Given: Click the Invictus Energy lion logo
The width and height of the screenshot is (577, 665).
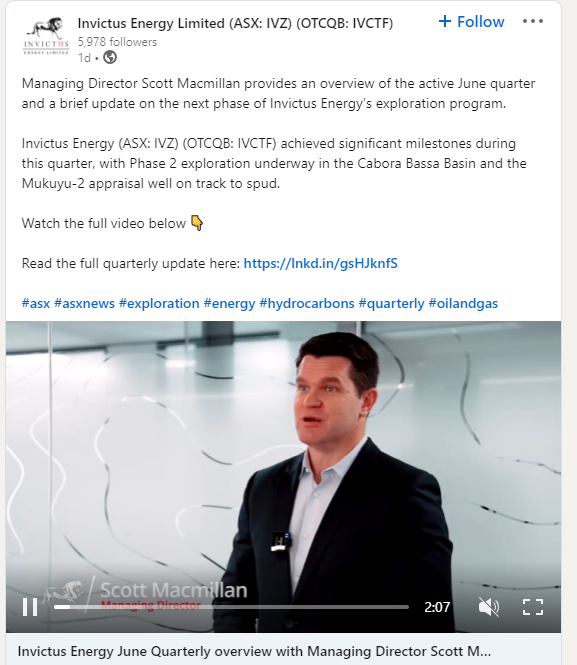Looking at the screenshot, I should click(46, 36).
